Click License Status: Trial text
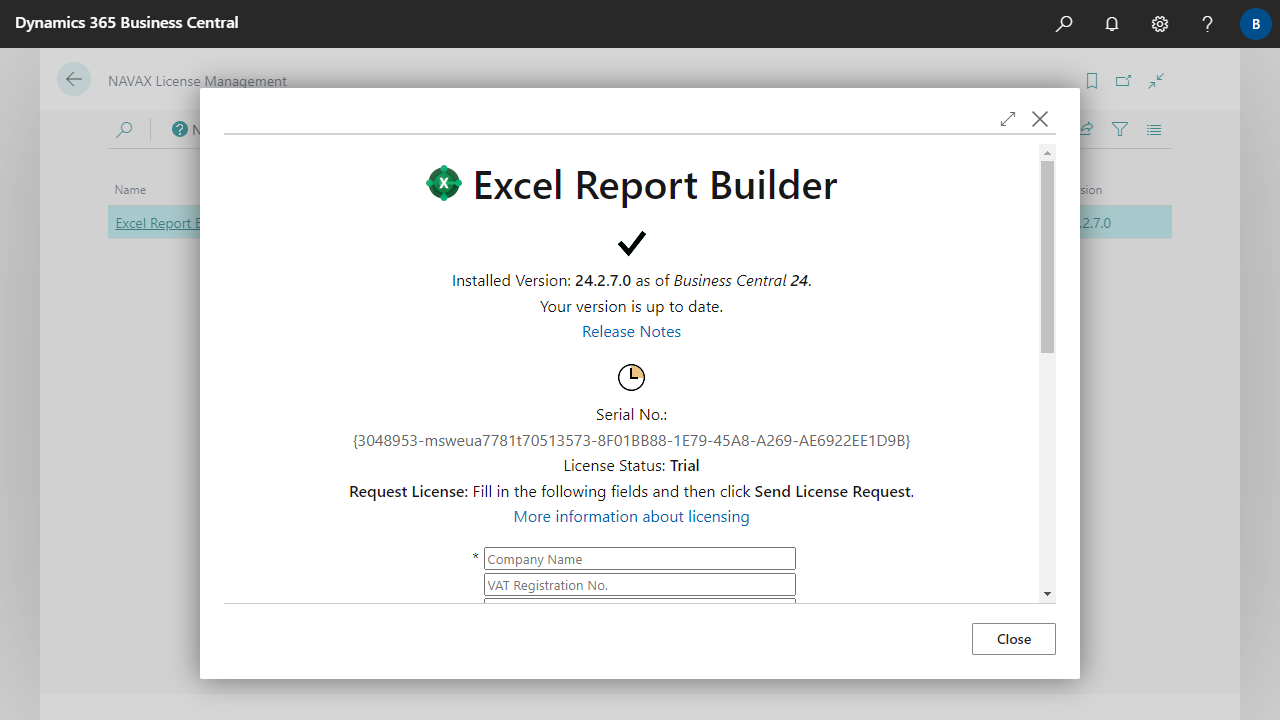 (631, 465)
